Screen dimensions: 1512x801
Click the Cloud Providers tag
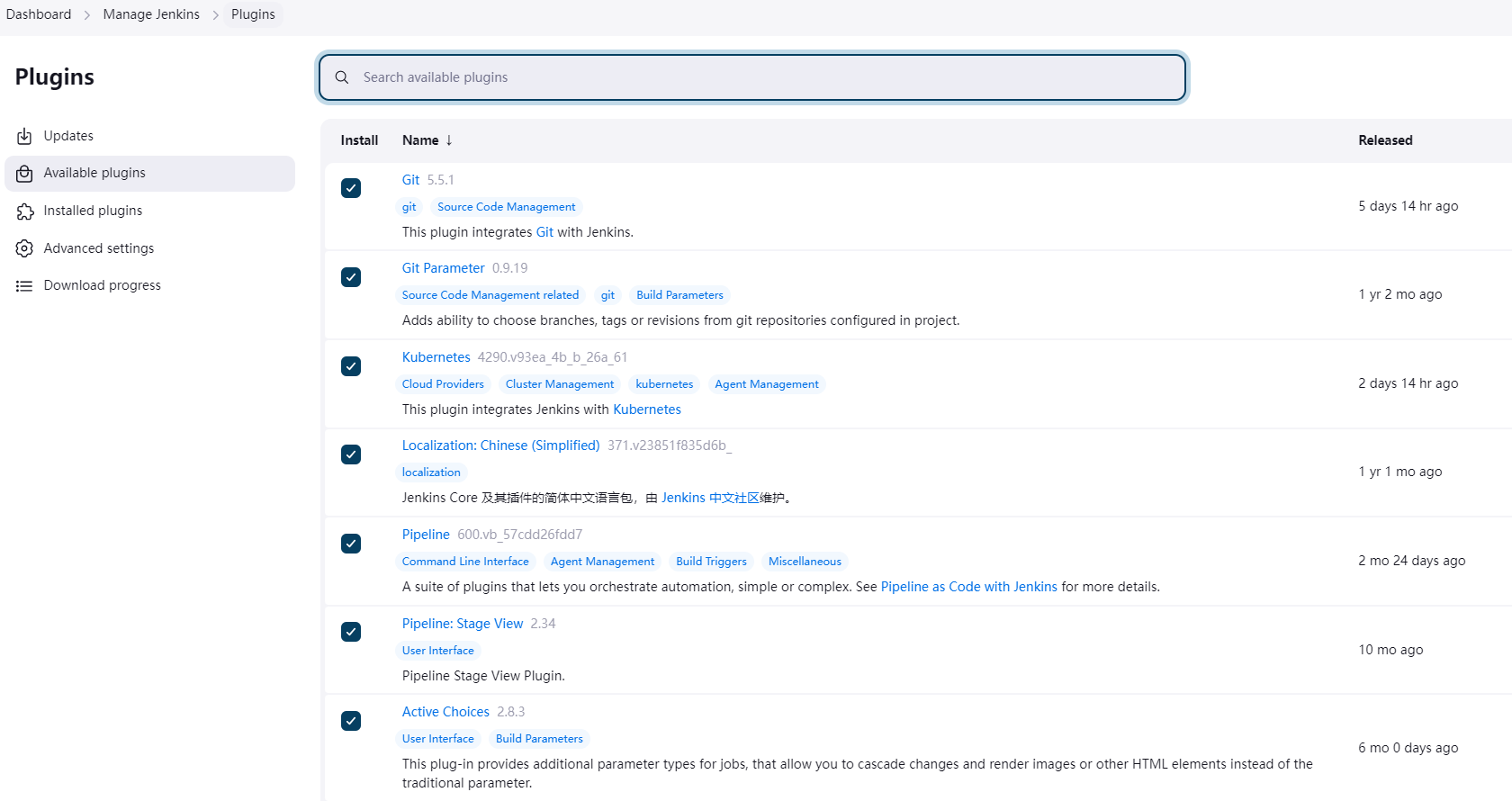click(x=443, y=384)
